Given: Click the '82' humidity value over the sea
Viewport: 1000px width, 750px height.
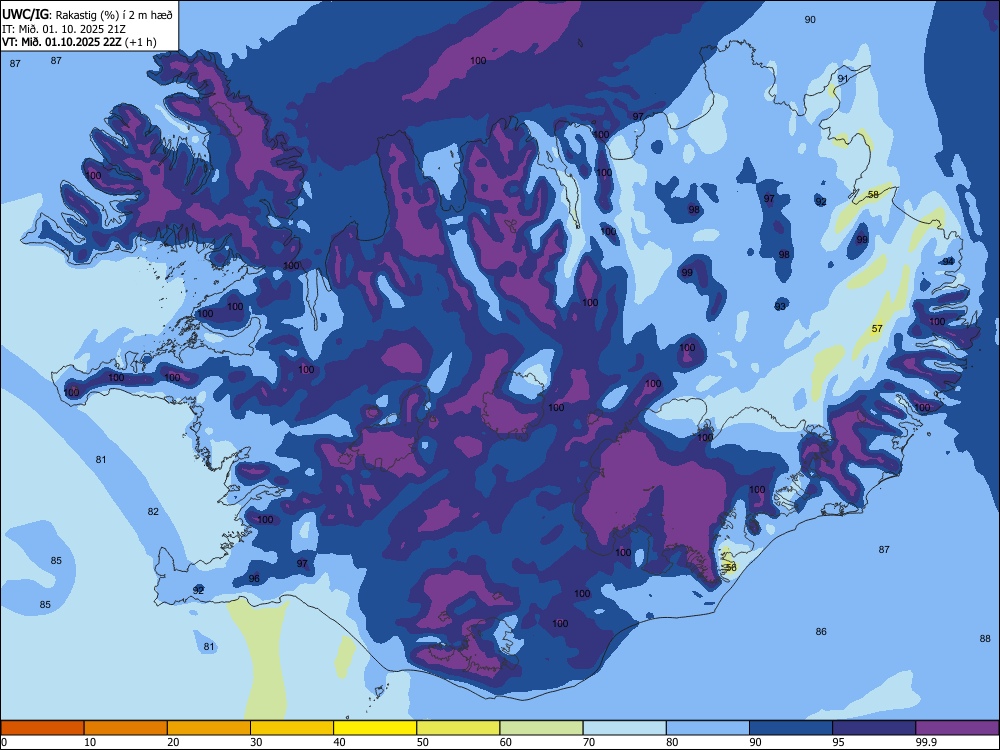Looking at the screenshot, I should [x=153, y=511].
